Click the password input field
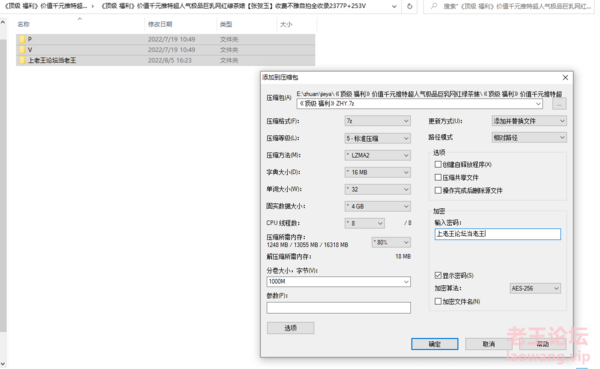The image size is (600, 369). click(x=498, y=234)
